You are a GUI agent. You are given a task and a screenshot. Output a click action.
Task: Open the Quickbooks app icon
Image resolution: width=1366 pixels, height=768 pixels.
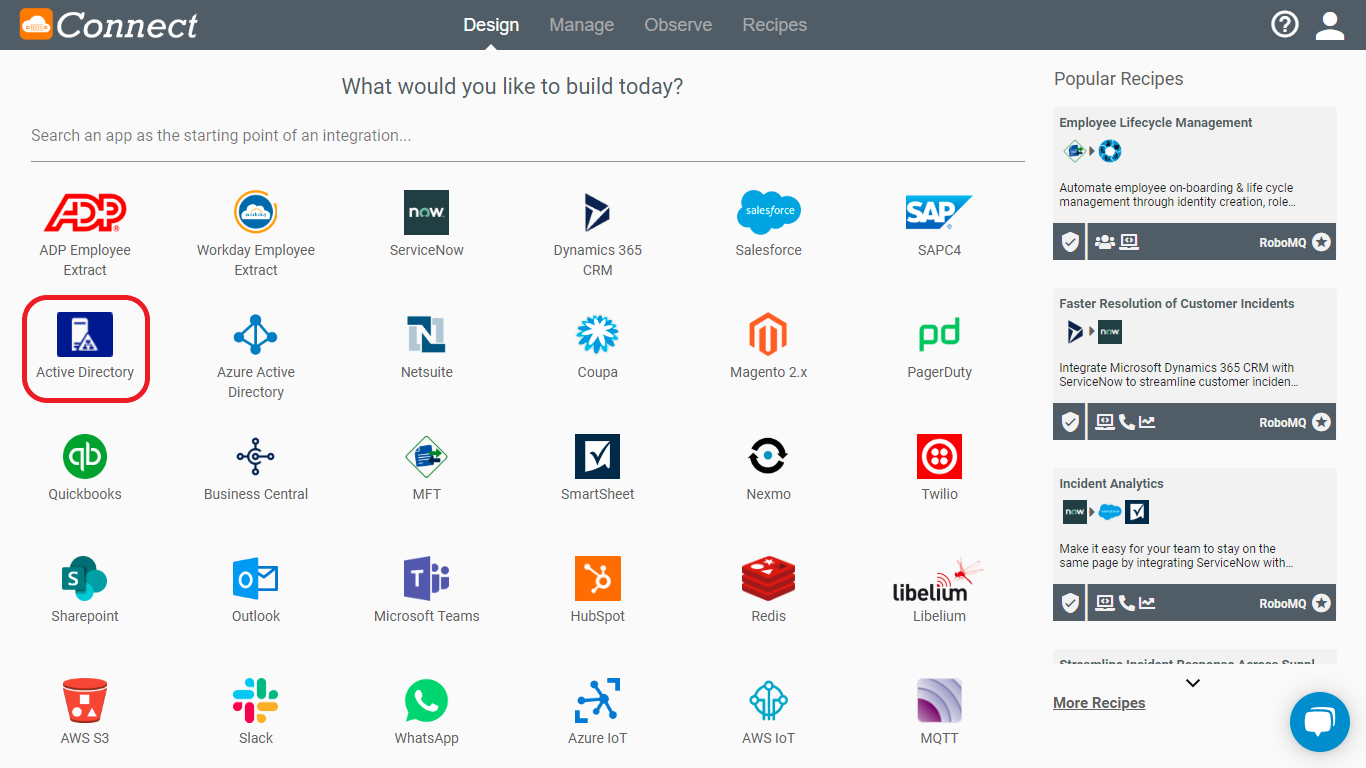coord(85,456)
